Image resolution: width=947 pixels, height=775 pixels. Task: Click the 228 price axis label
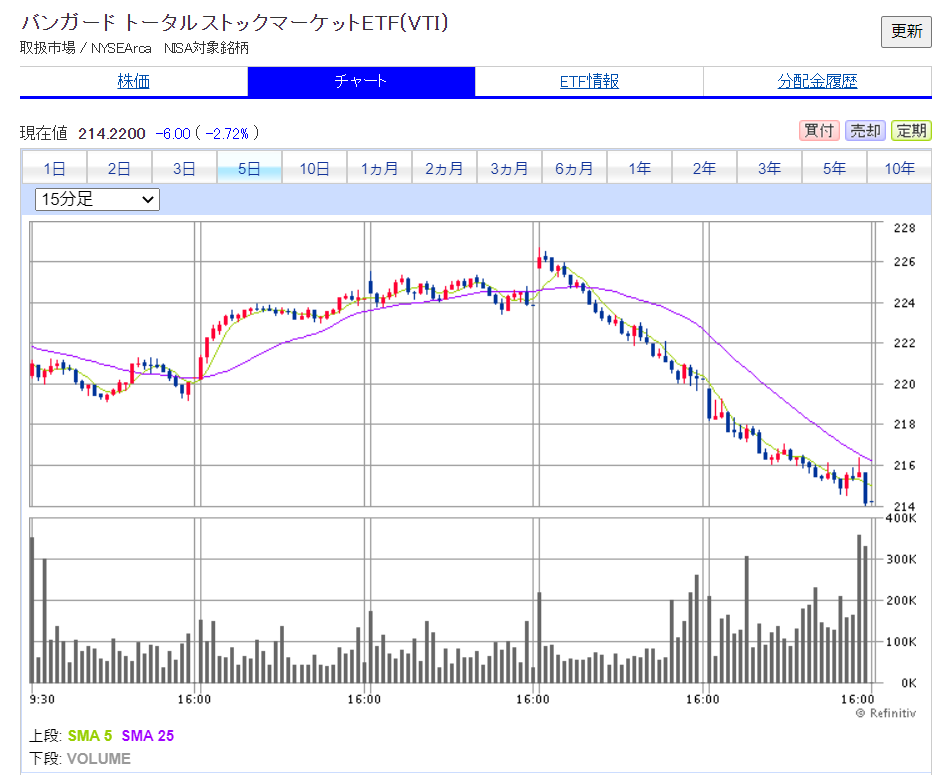905,228
